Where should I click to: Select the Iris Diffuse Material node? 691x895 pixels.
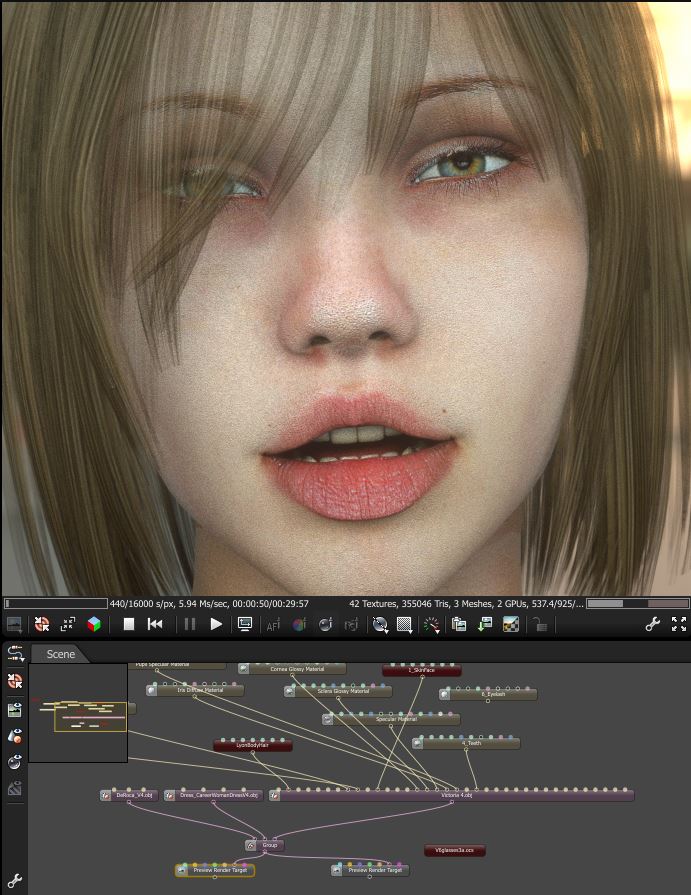(195, 690)
